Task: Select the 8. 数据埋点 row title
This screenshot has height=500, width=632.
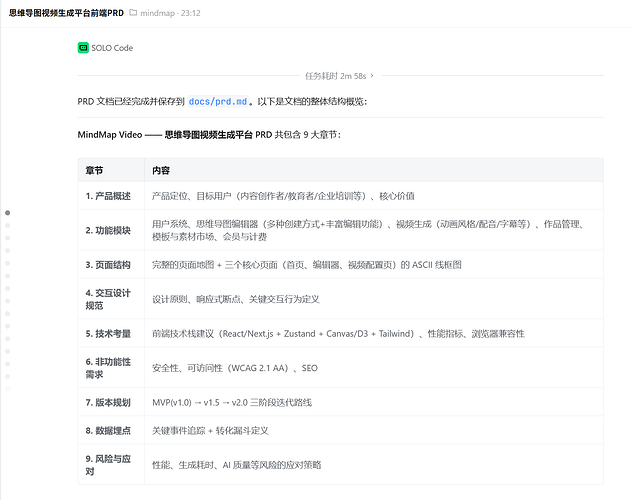Action: coord(108,431)
